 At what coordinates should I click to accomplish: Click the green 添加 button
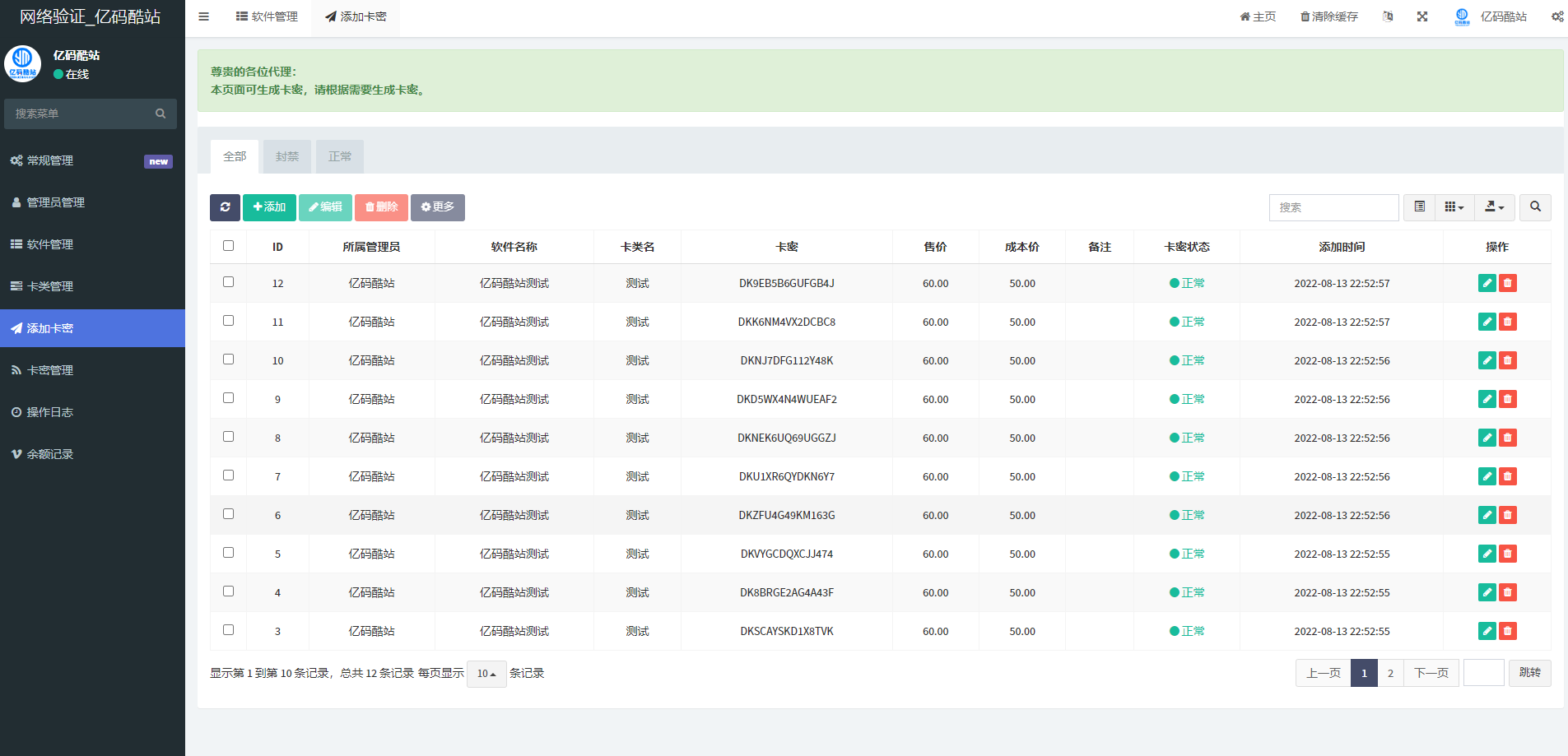coord(269,207)
